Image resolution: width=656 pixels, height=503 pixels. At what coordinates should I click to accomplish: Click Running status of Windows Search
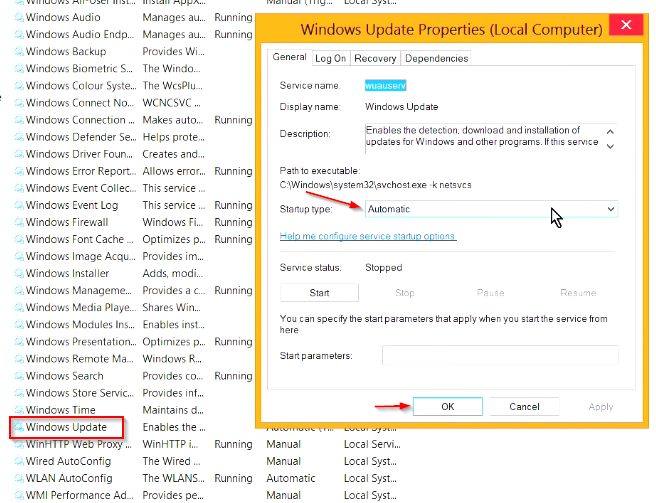233,376
